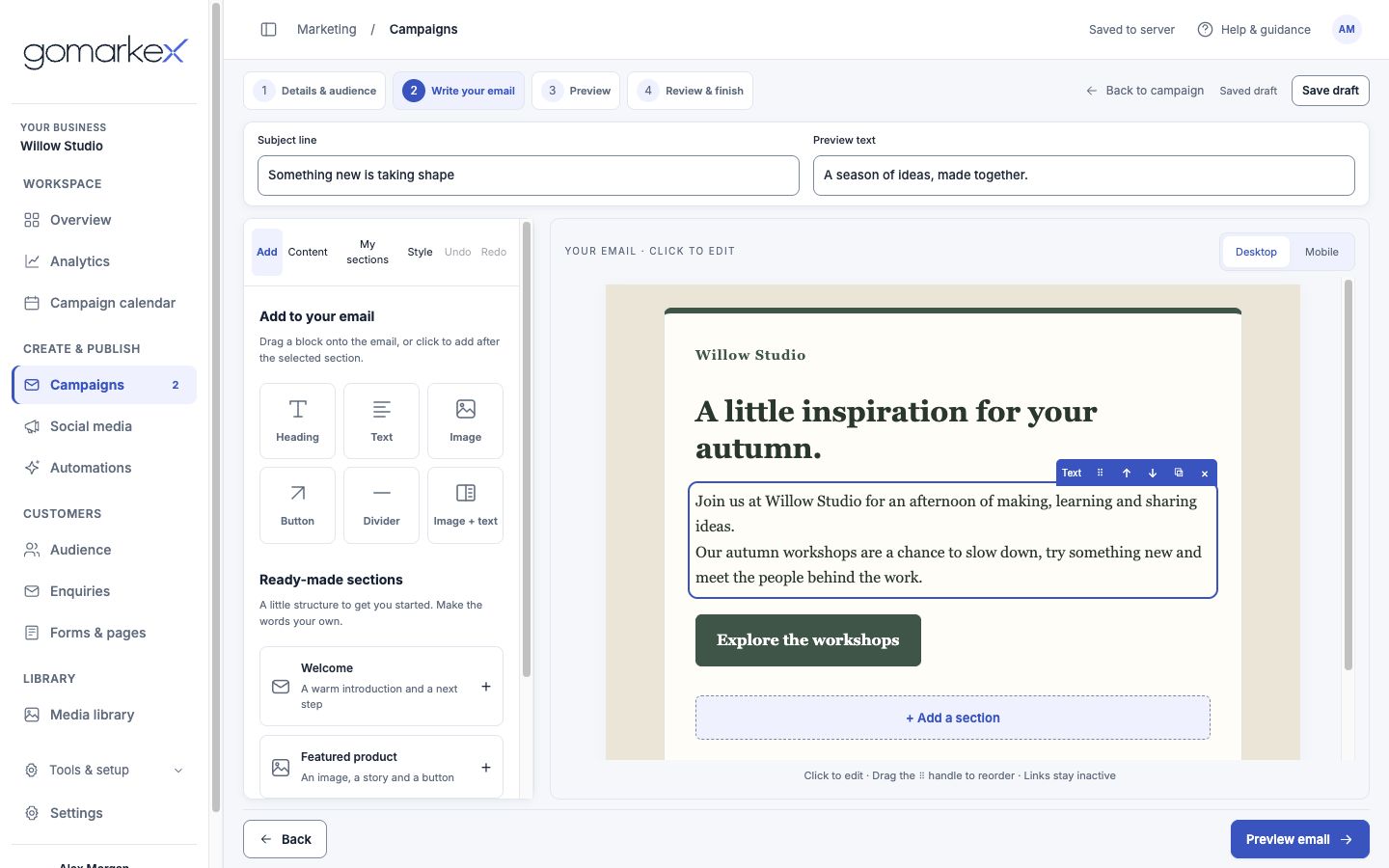Image resolution: width=1389 pixels, height=868 pixels.
Task: Switch preview to Mobile view
Action: click(x=1321, y=252)
